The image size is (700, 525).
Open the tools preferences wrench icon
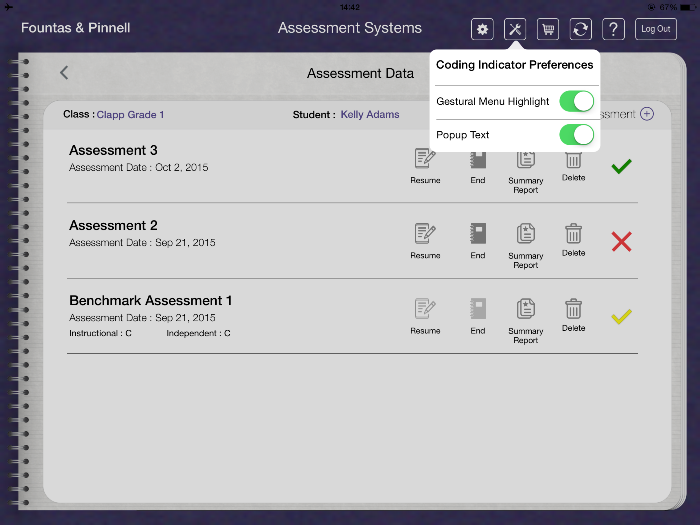pos(515,29)
